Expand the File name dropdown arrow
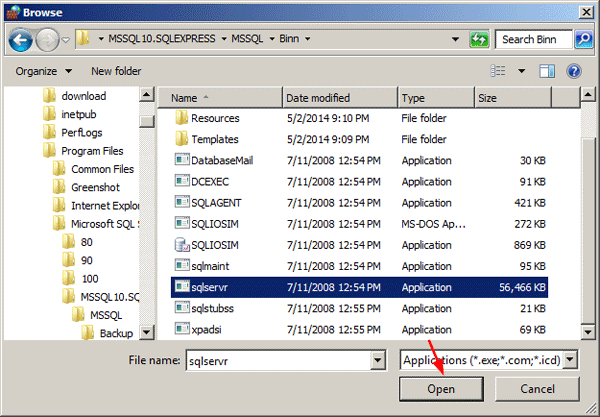600x417 pixels. [378, 360]
